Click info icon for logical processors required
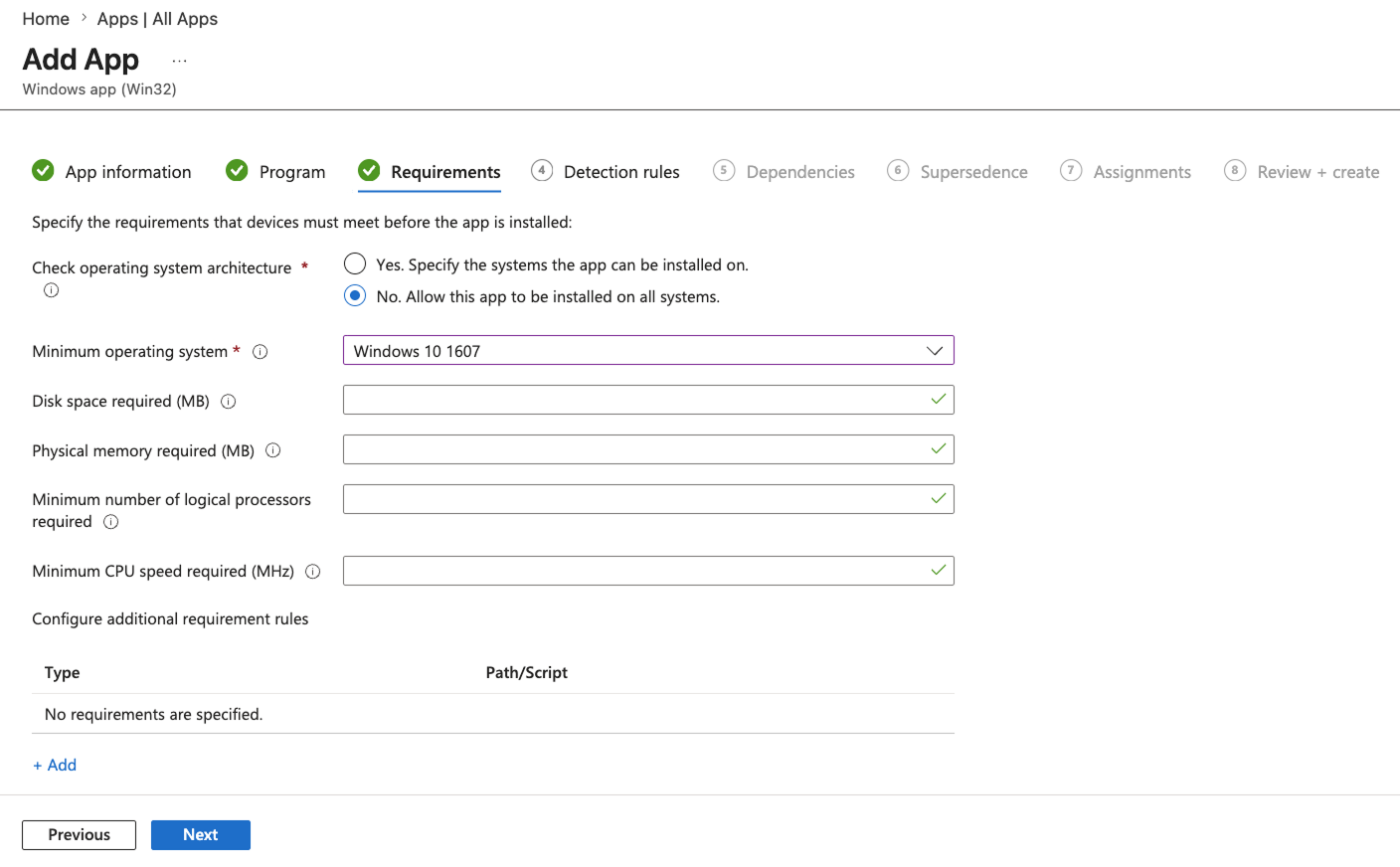Viewport: 1400px width, 867px height. click(111, 522)
